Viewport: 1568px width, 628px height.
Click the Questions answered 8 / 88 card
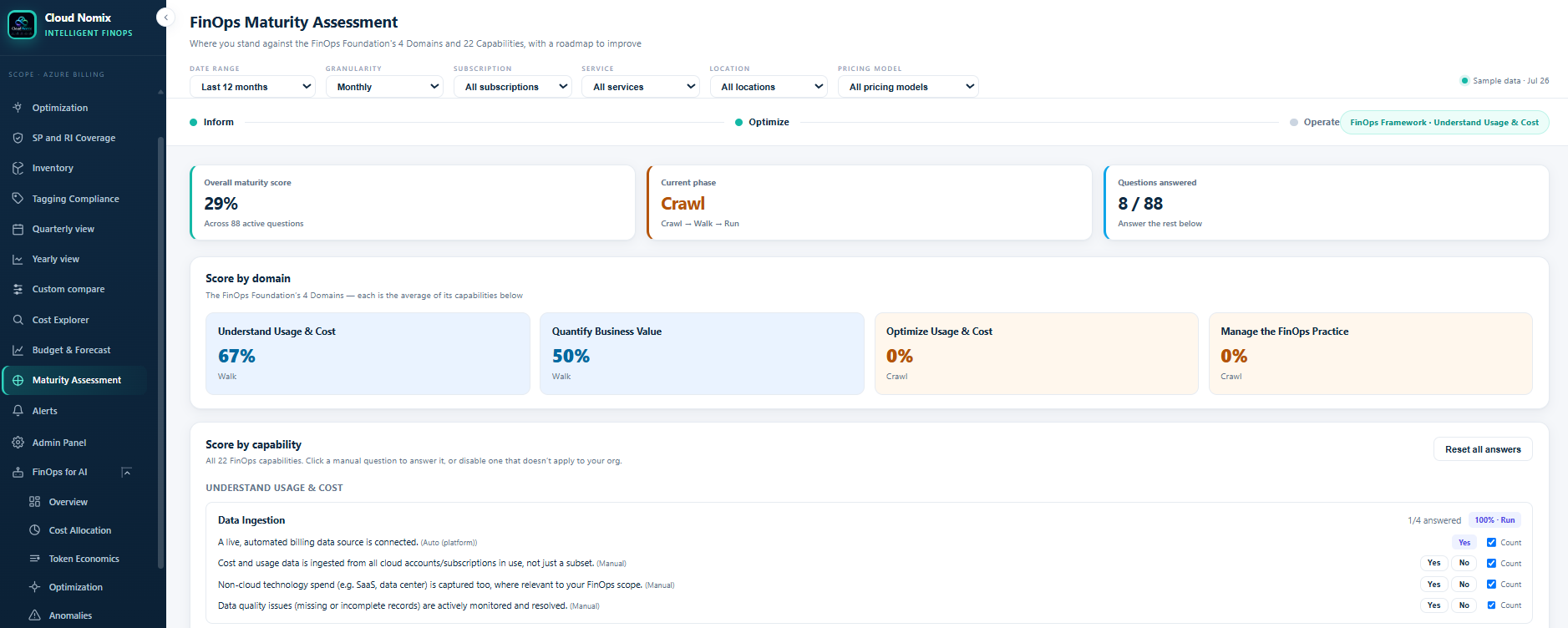(1326, 202)
